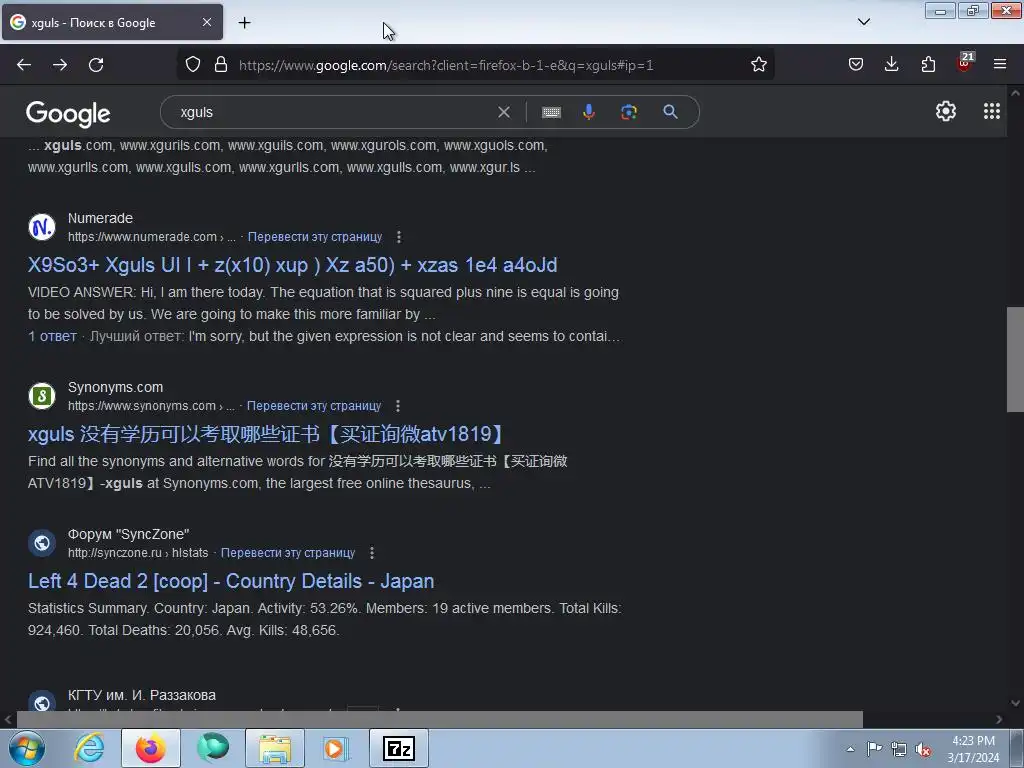1024x768 pixels.
Task: Click the Google logo
Action: point(68,114)
